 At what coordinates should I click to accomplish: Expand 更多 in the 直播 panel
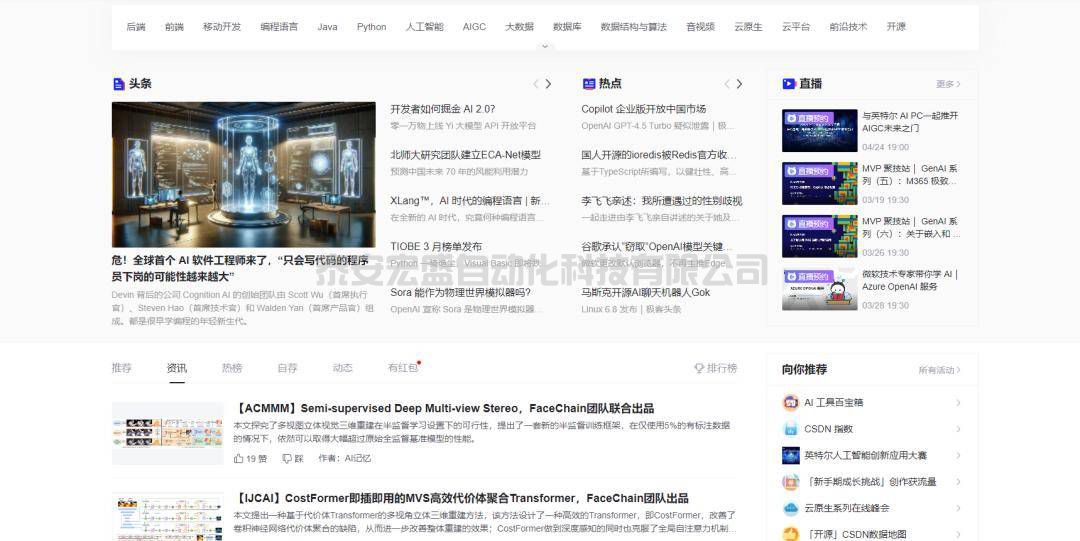coord(948,84)
